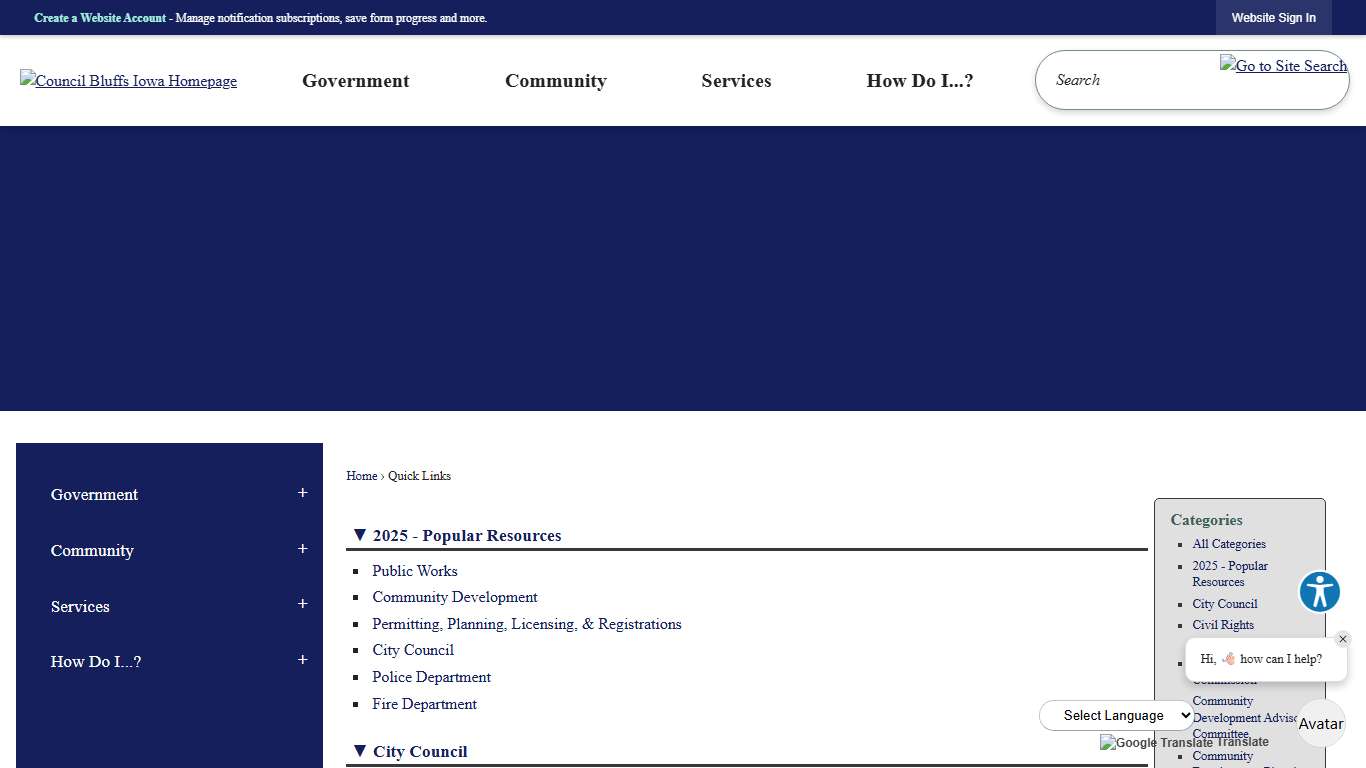Follow the Public Works link
Image resolution: width=1366 pixels, height=768 pixels.
click(414, 571)
